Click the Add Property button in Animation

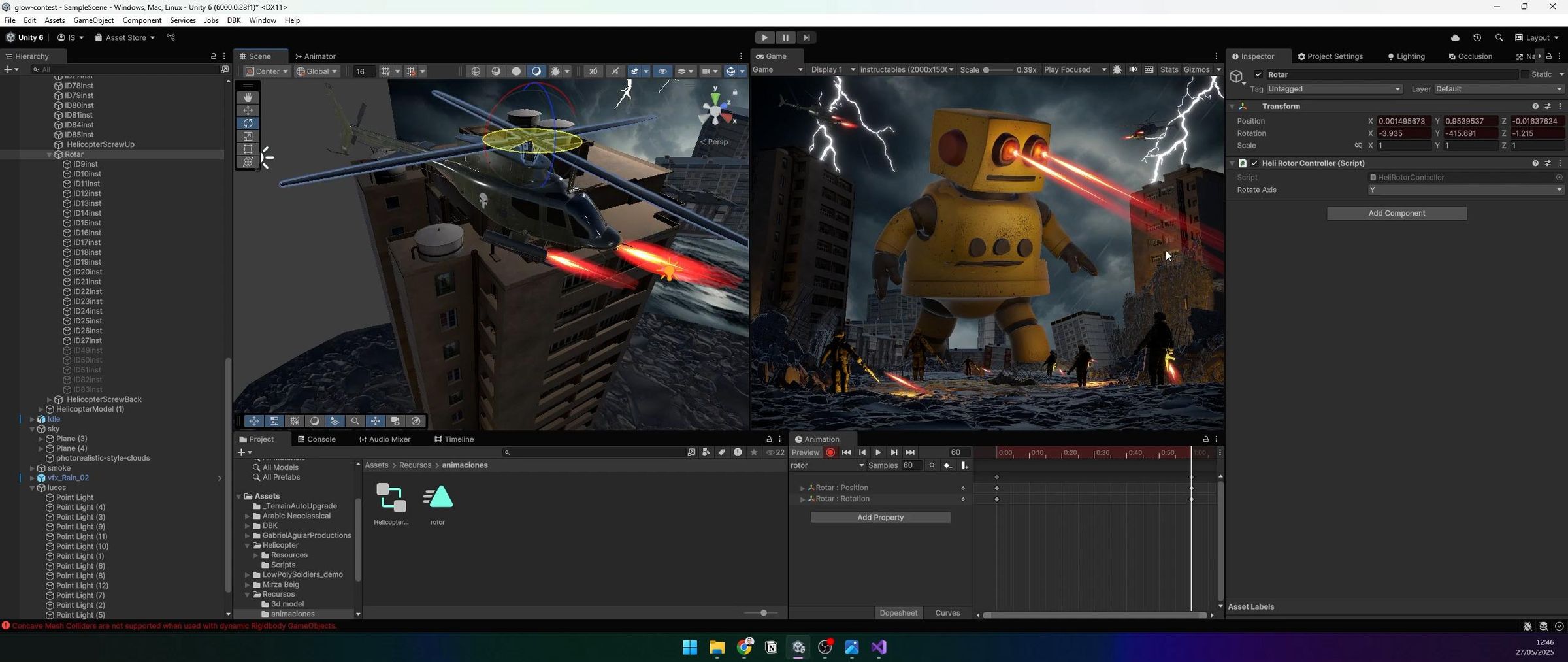[880, 517]
